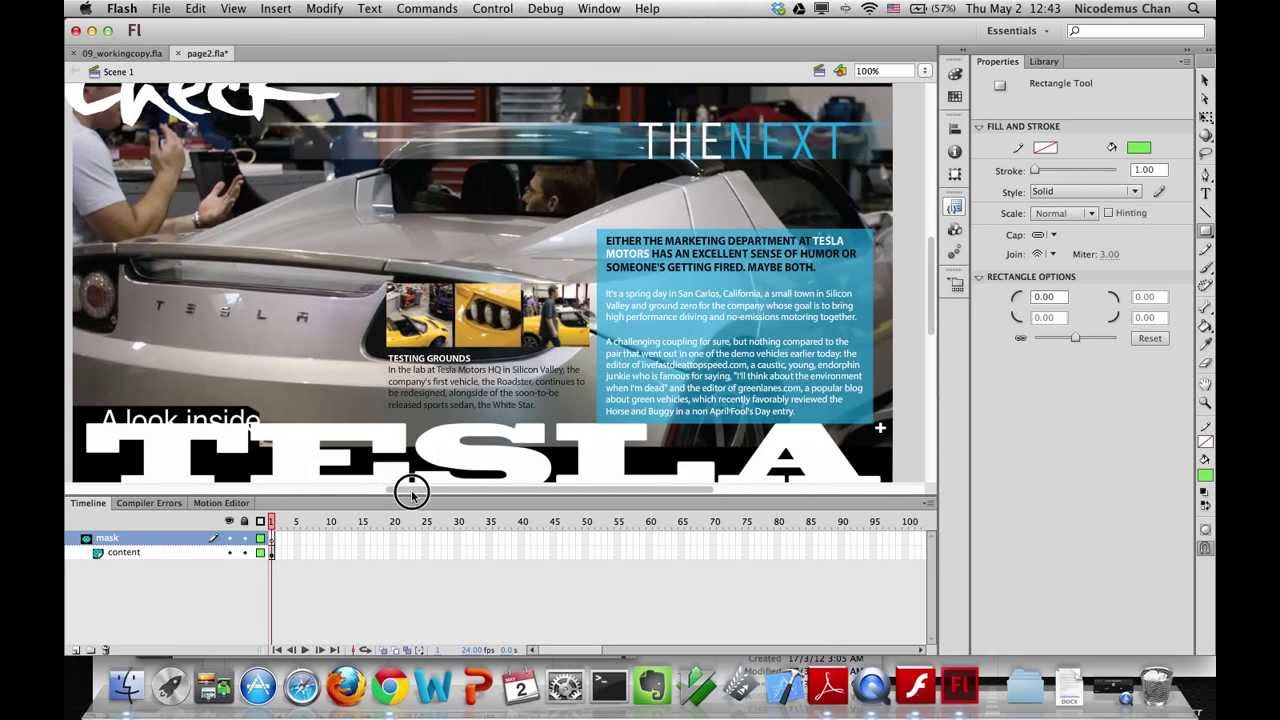Viewport: 1280px width, 720px height.
Task: Toggle outline square for content layer
Action: tap(260, 552)
